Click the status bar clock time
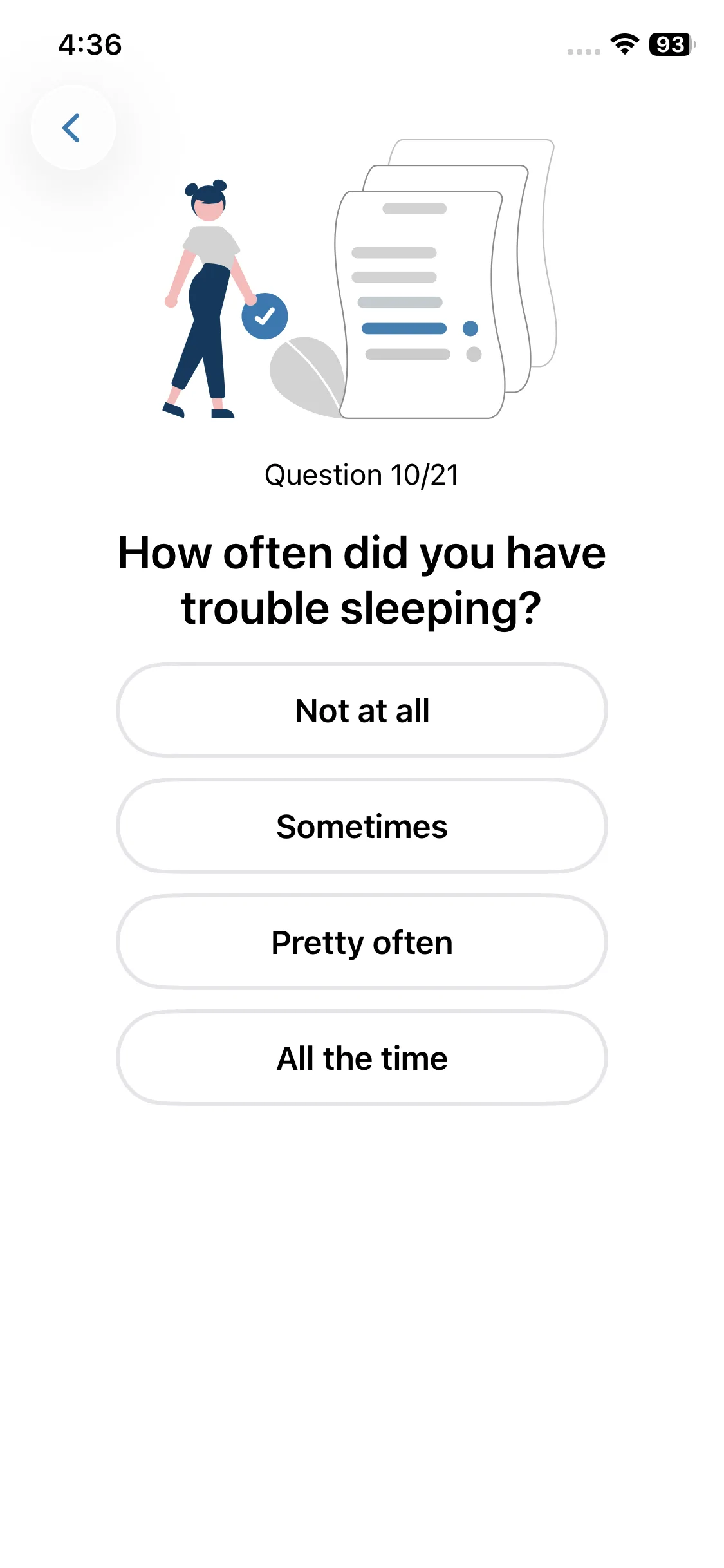This screenshot has width=724, height=1568. (90, 45)
